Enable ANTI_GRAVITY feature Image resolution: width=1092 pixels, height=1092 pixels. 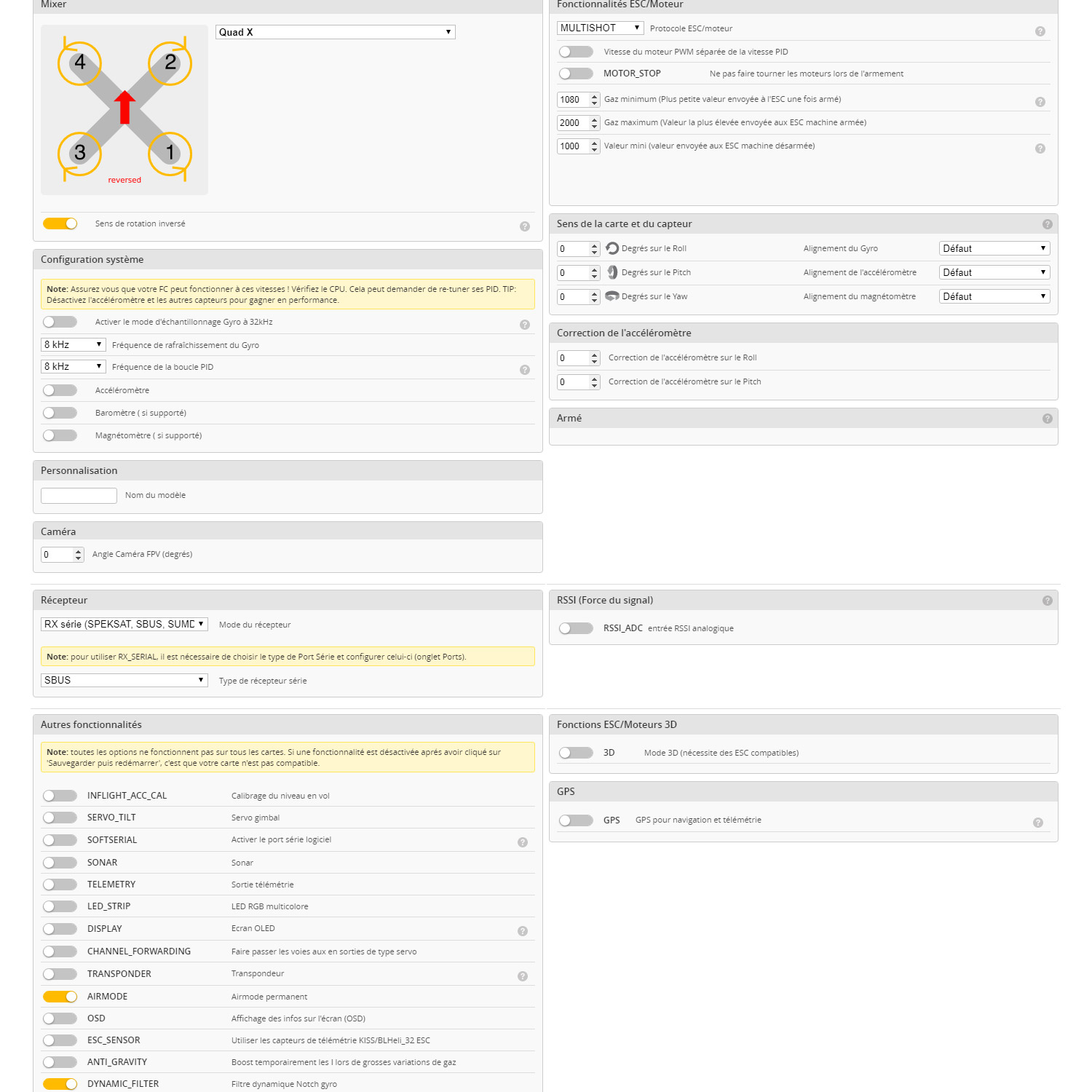[x=60, y=1062]
